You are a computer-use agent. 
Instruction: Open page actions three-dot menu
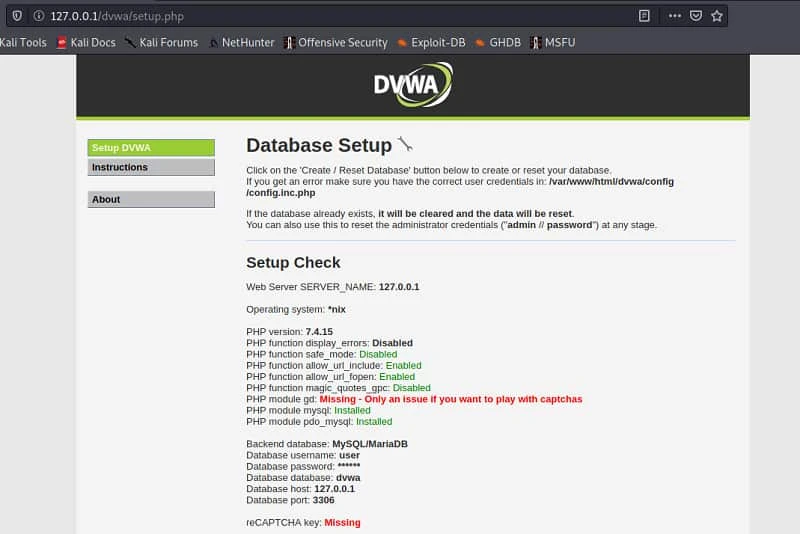674,16
